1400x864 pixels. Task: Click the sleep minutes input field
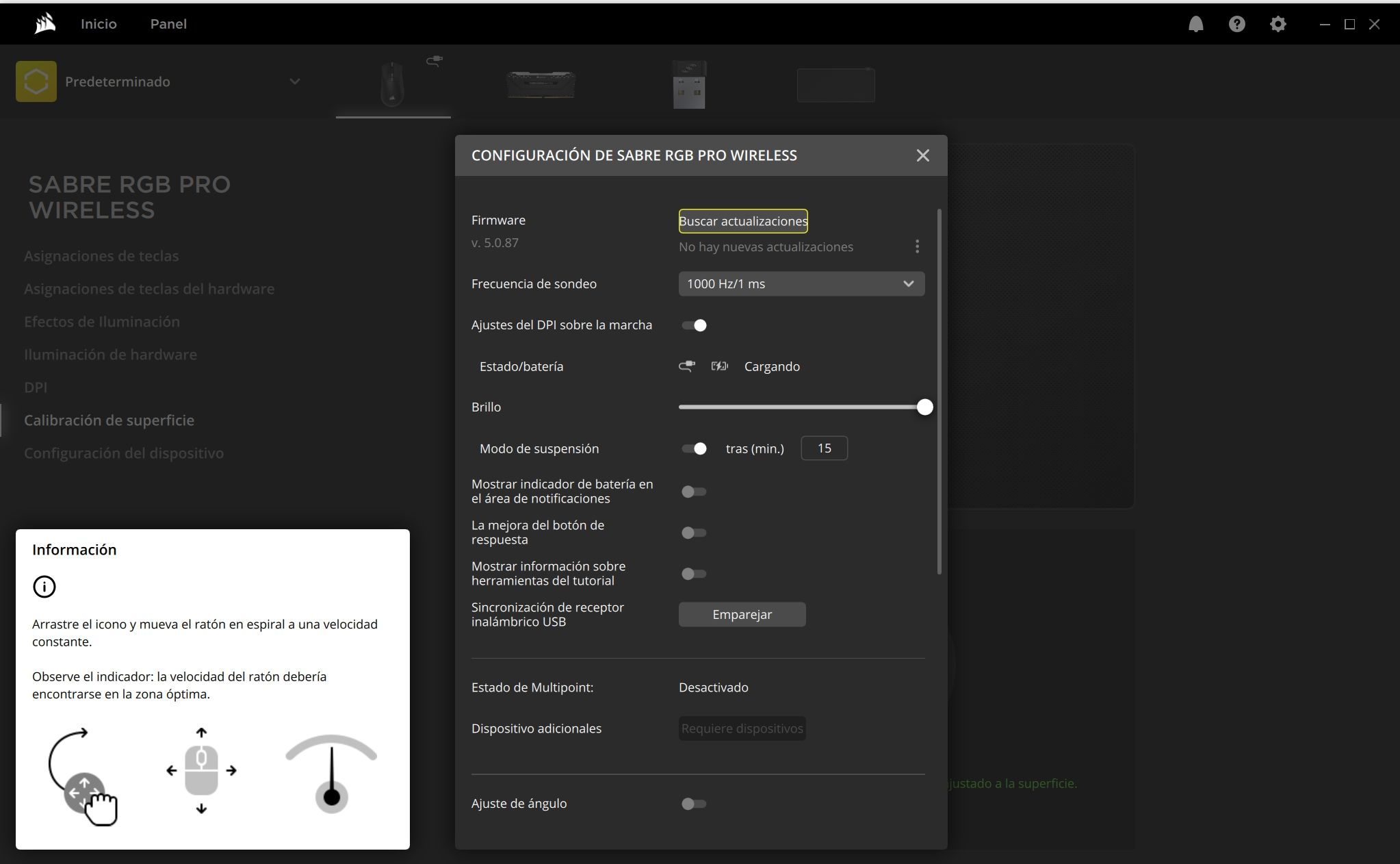[824, 448]
